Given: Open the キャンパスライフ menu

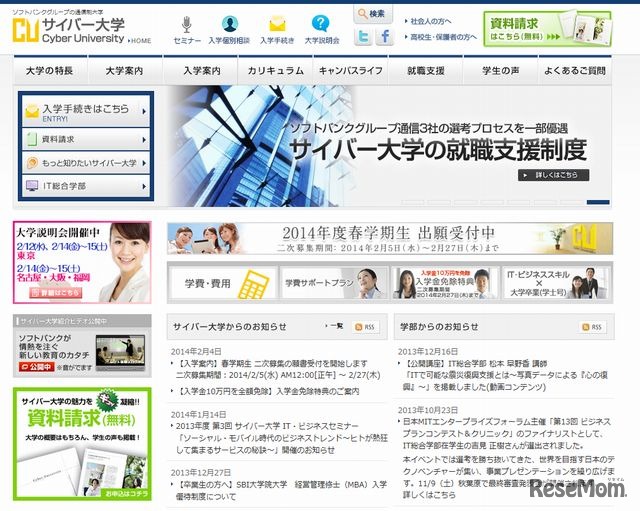Looking at the screenshot, I should click(x=351, y=71).
